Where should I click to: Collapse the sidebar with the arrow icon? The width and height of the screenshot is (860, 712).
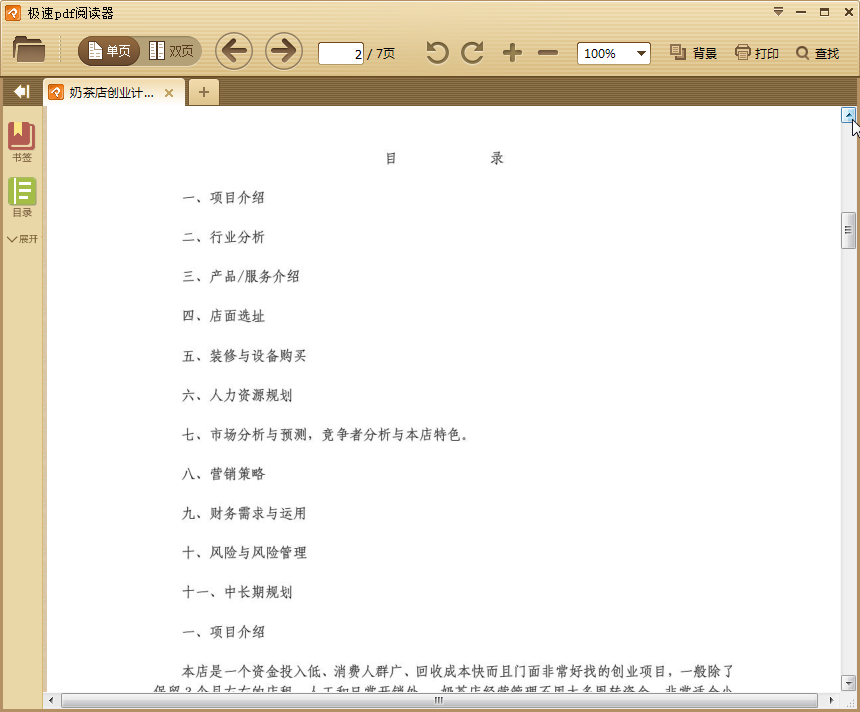[21, 92]
